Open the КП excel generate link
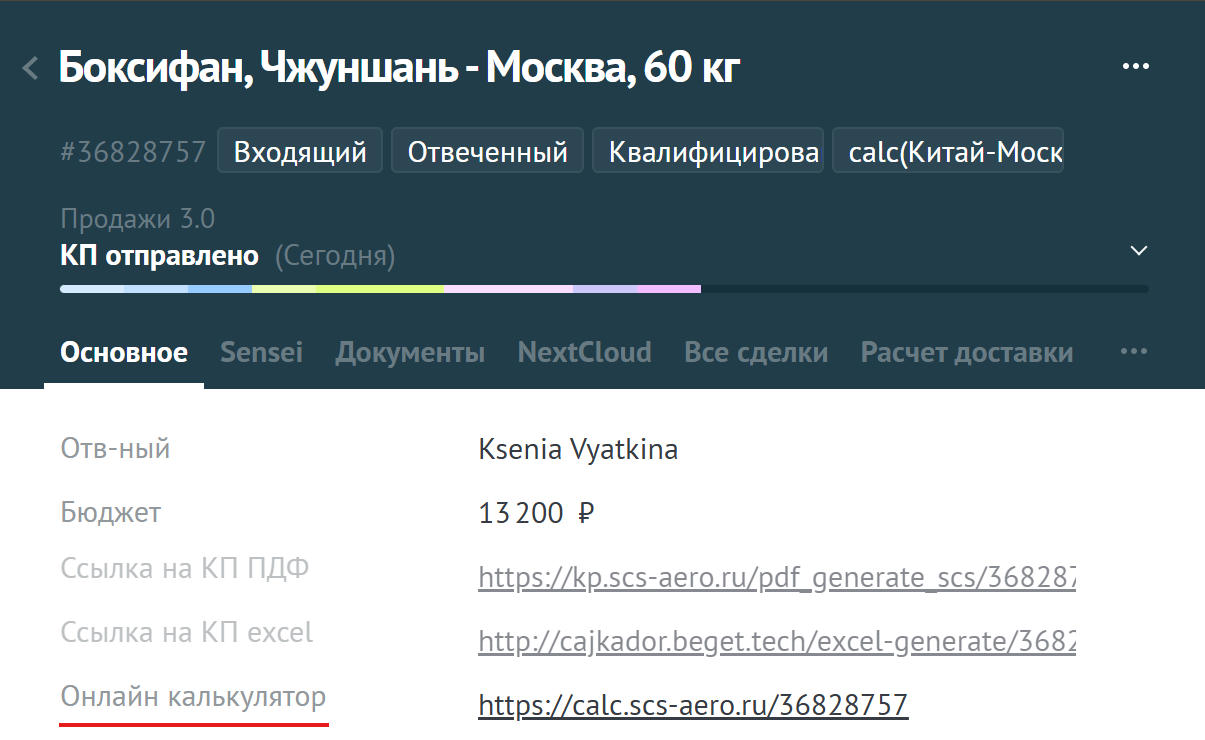The image size is (1205, 740). point(776,641)
